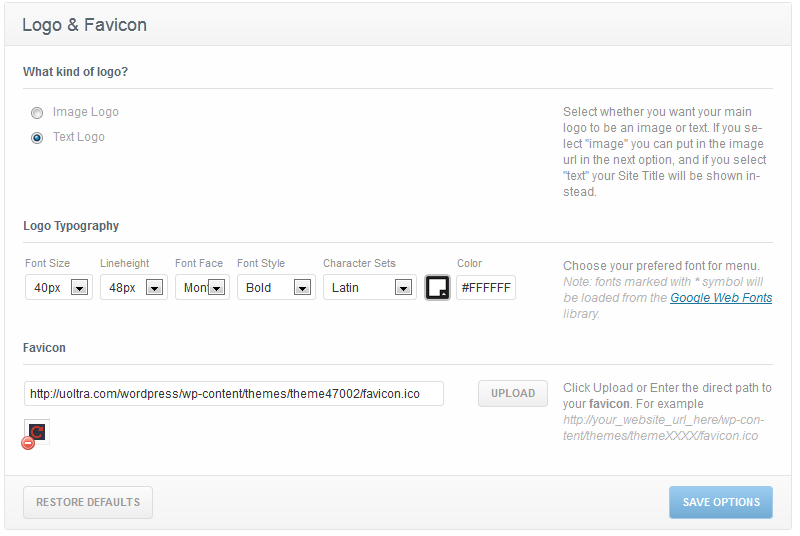Click the favicon preview thumbnail
The image size is (800, 536).
pos(37,431)
